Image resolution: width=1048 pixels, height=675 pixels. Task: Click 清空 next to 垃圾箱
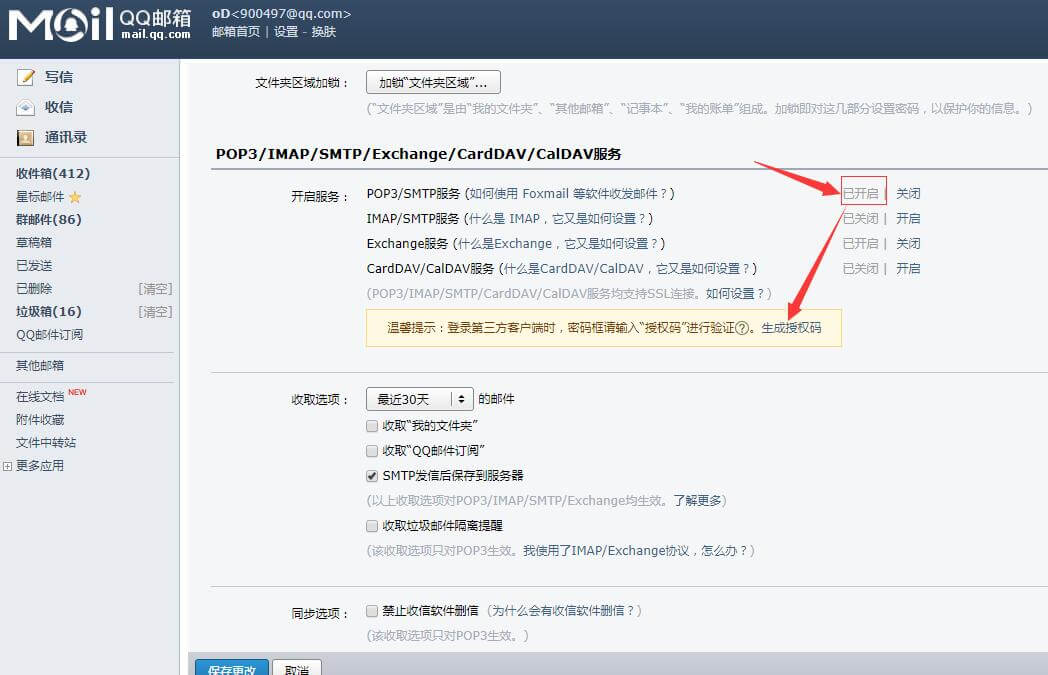coord(155,312)
